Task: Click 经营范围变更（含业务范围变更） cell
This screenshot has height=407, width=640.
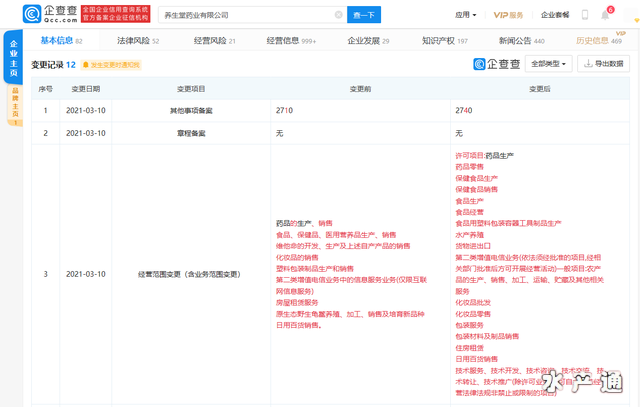Action: (189, 274)
